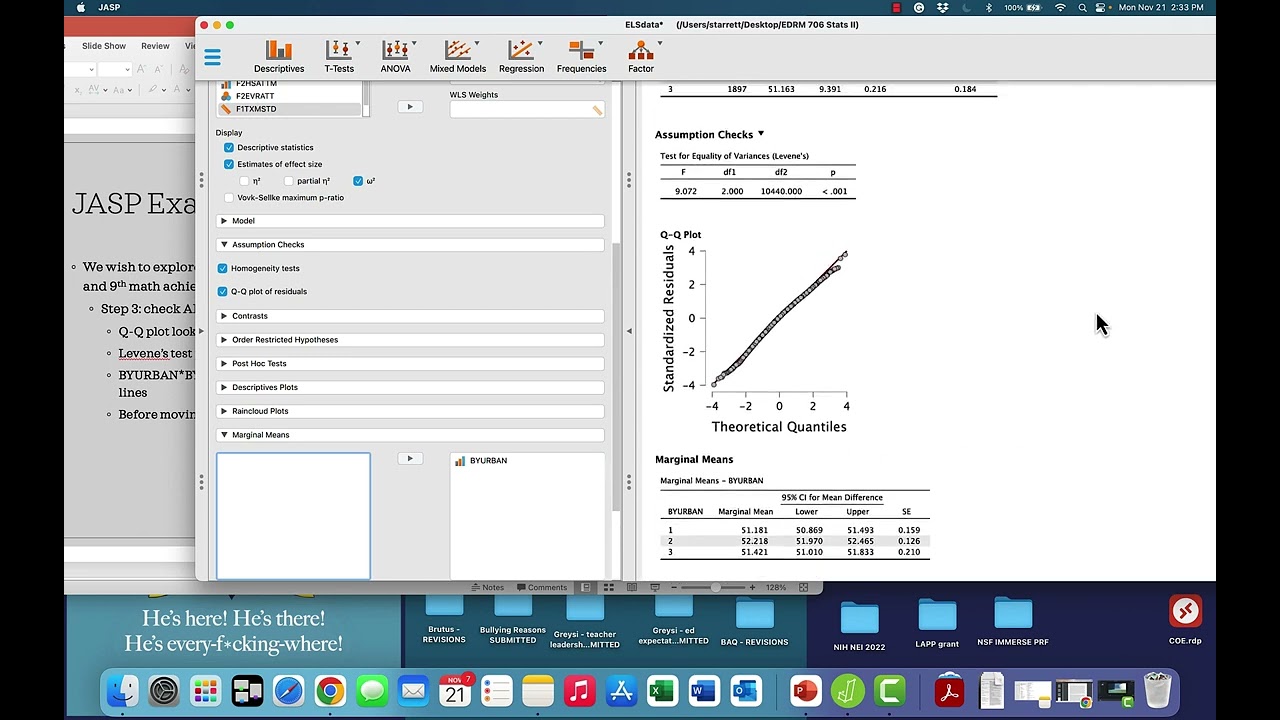Open JASP from the Dock

click(847, 691)
